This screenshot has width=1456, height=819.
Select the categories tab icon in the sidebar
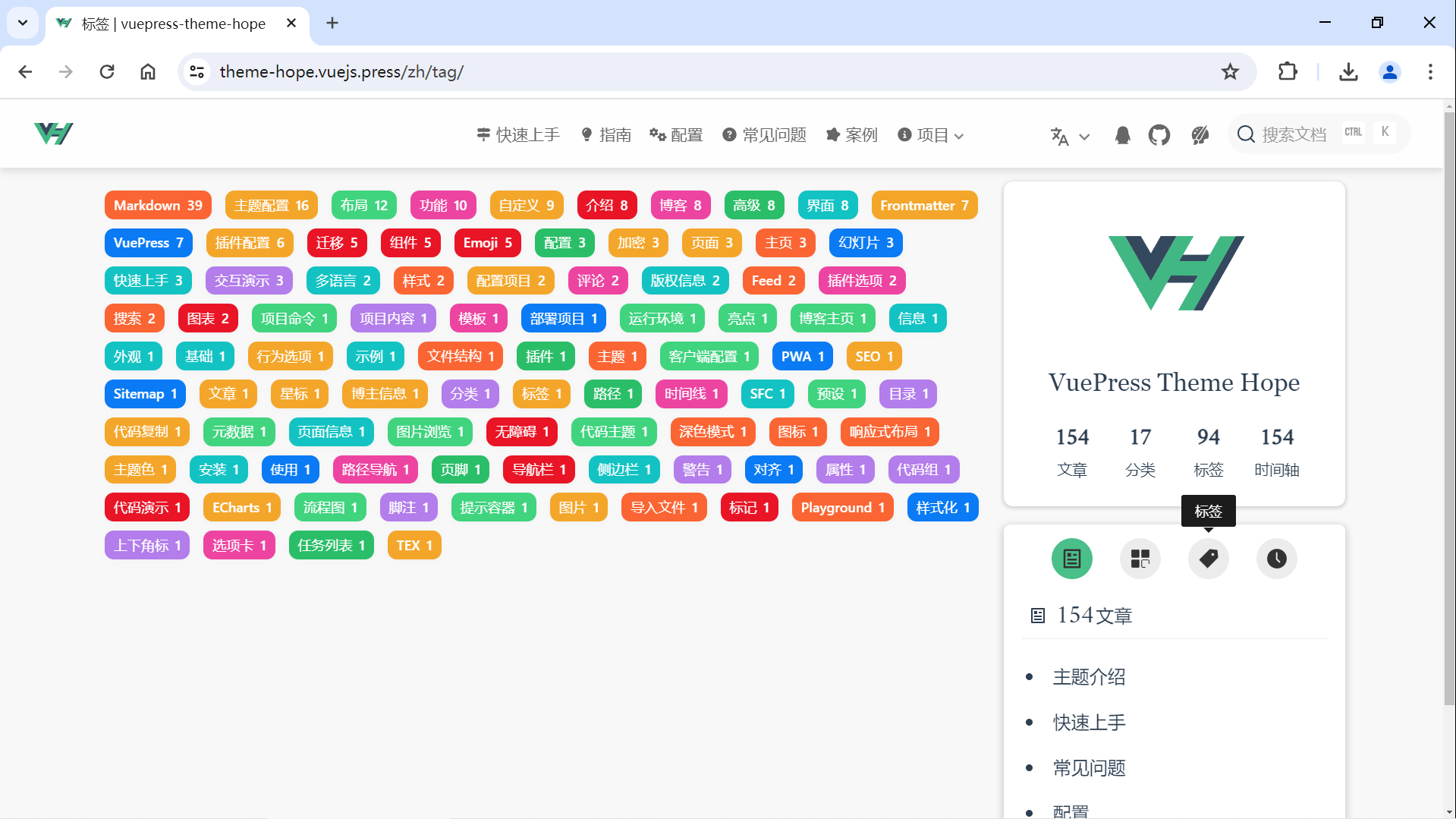(1140, 559)
